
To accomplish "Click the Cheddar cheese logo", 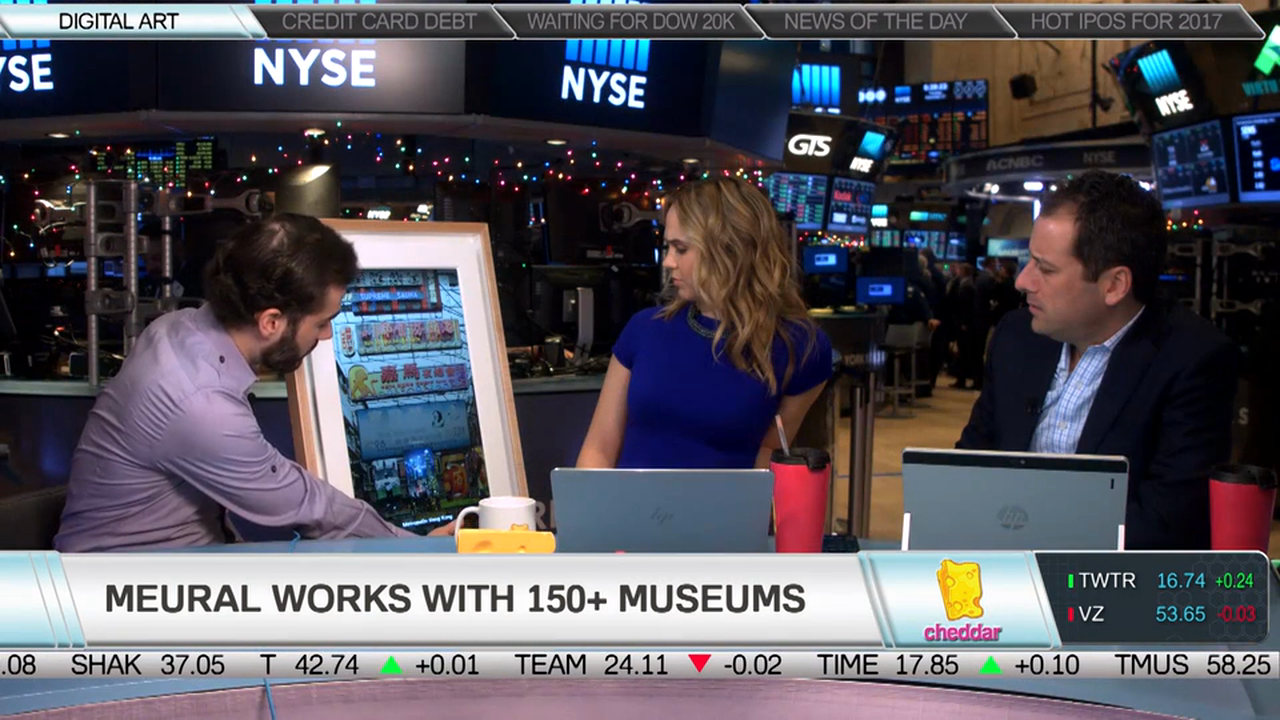I will point(961,600).
